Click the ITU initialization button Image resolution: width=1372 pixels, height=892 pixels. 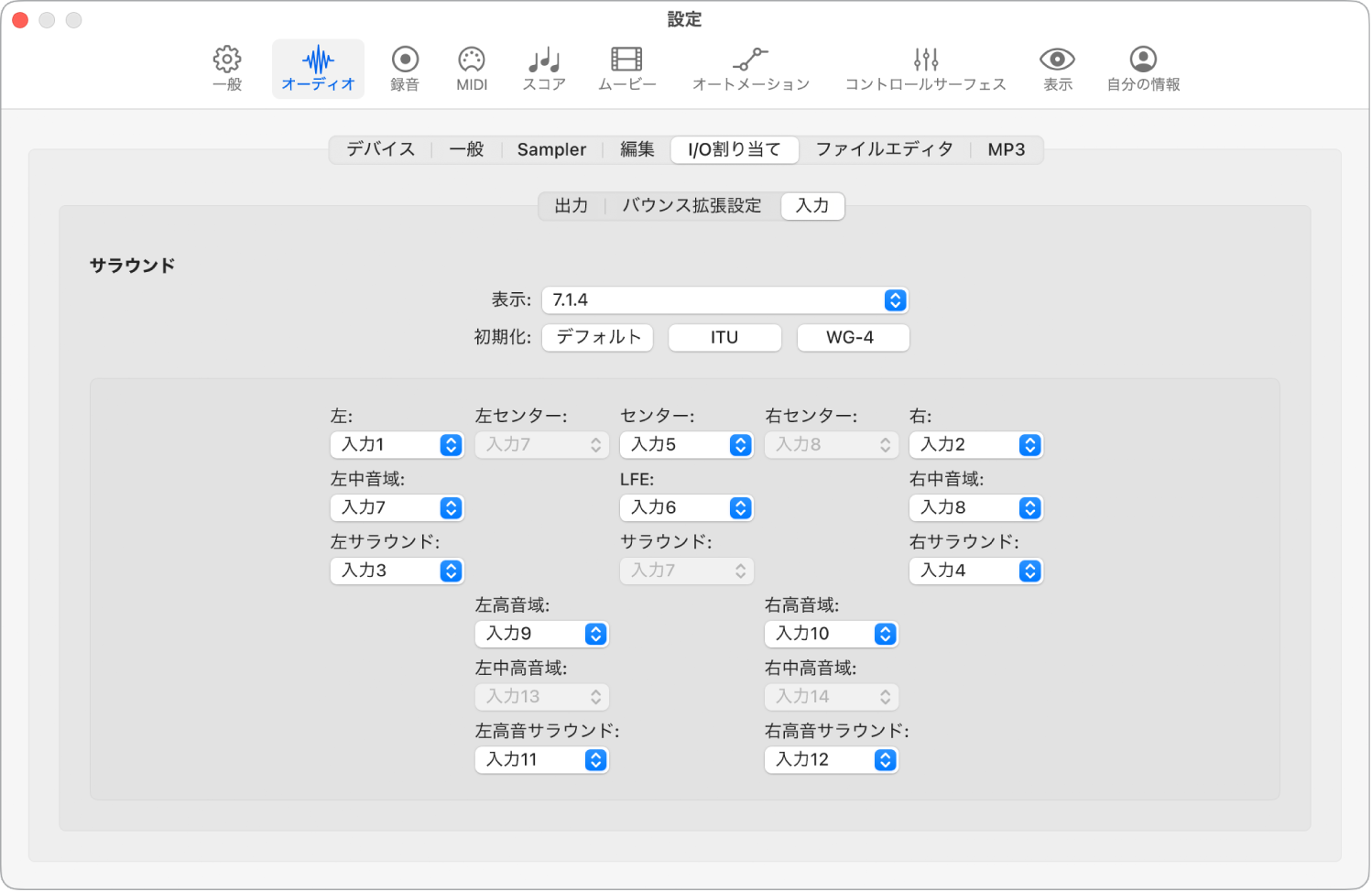tap(724, 337)
